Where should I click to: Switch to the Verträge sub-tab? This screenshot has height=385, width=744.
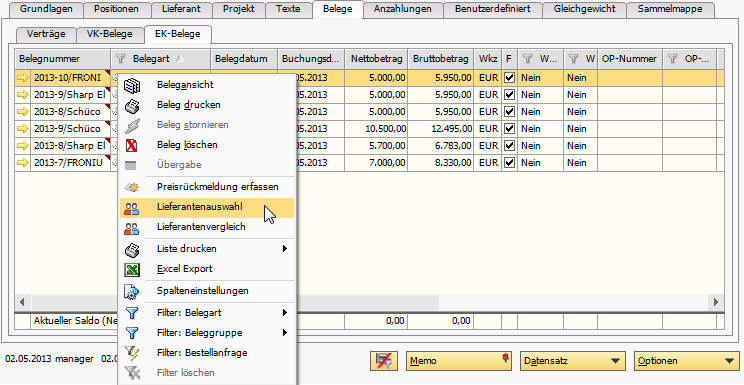(46, 34)
